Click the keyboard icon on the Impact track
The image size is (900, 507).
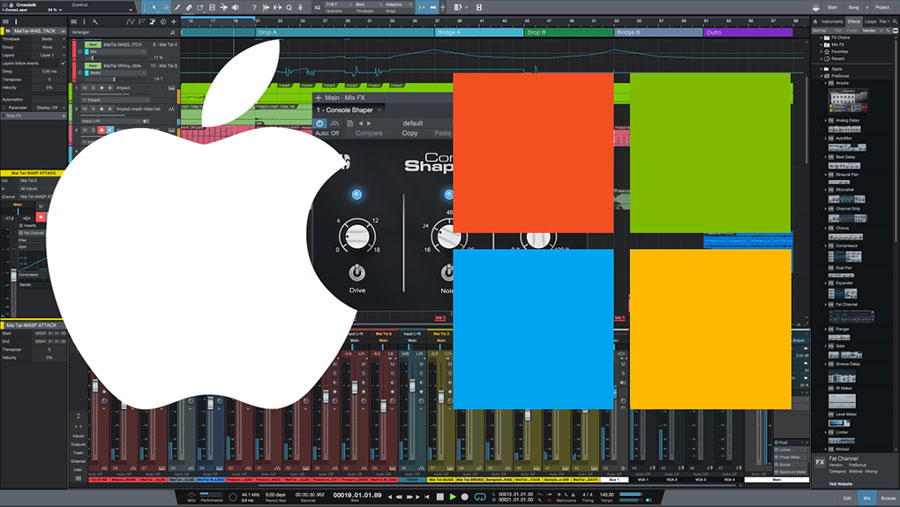pyautogui.click(x=172, y=88)
